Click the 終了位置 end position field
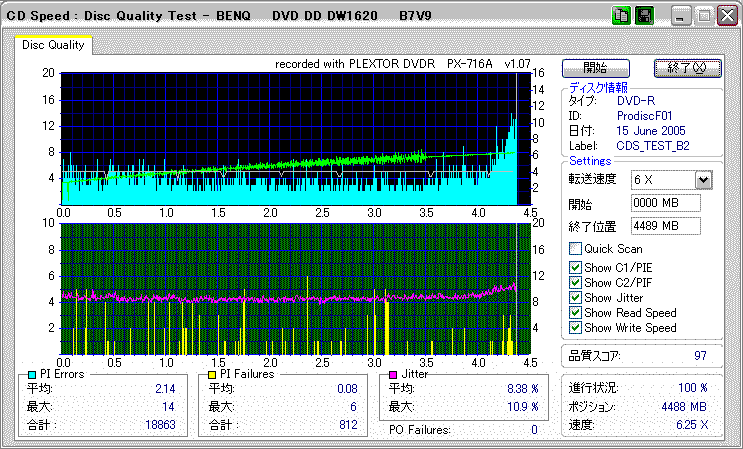Image resolution: width=743 pixels, height=449 pixels. point(666,225)
